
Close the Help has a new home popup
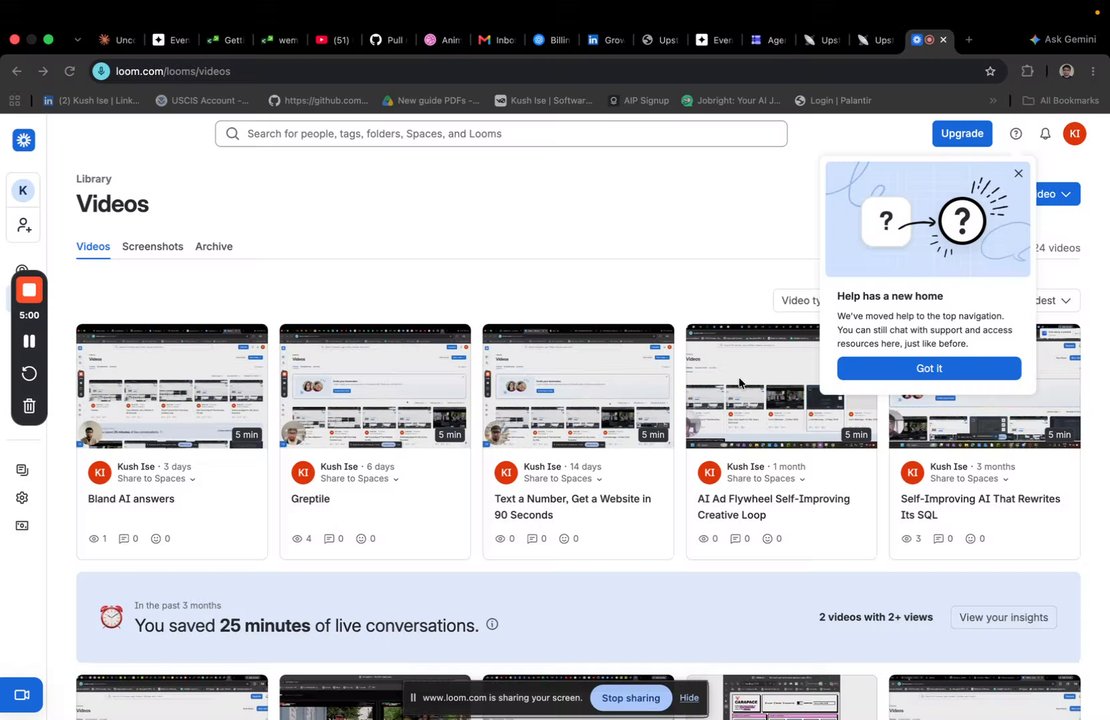1018,173
